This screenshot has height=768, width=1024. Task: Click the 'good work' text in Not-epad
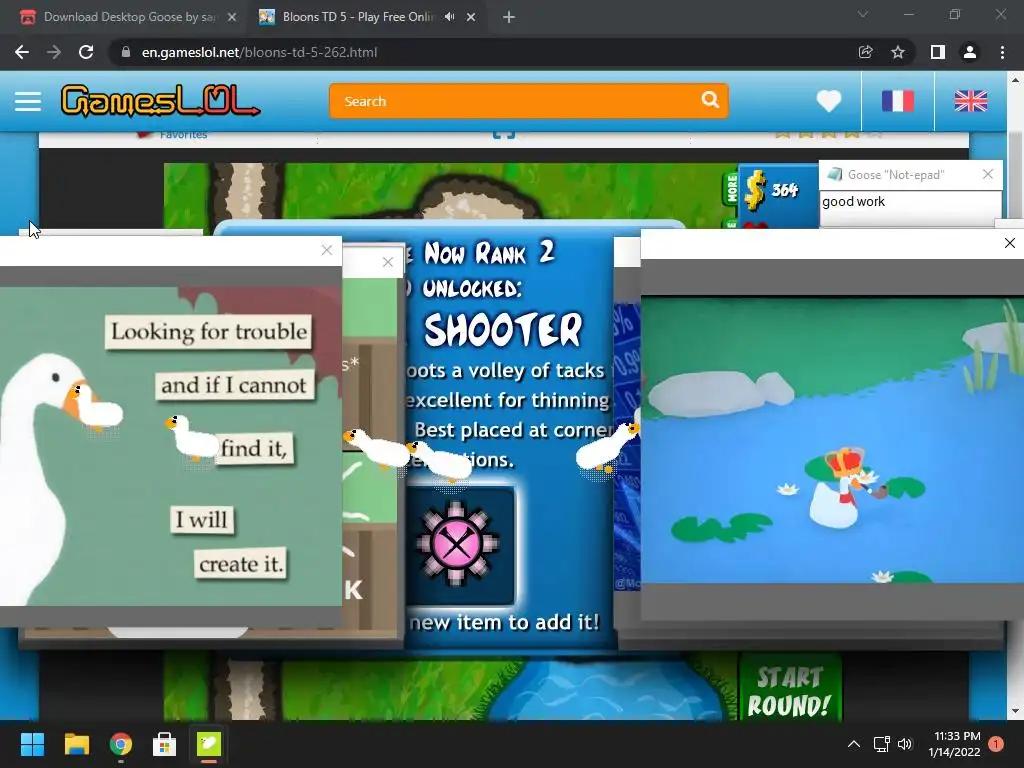(854, 202)
